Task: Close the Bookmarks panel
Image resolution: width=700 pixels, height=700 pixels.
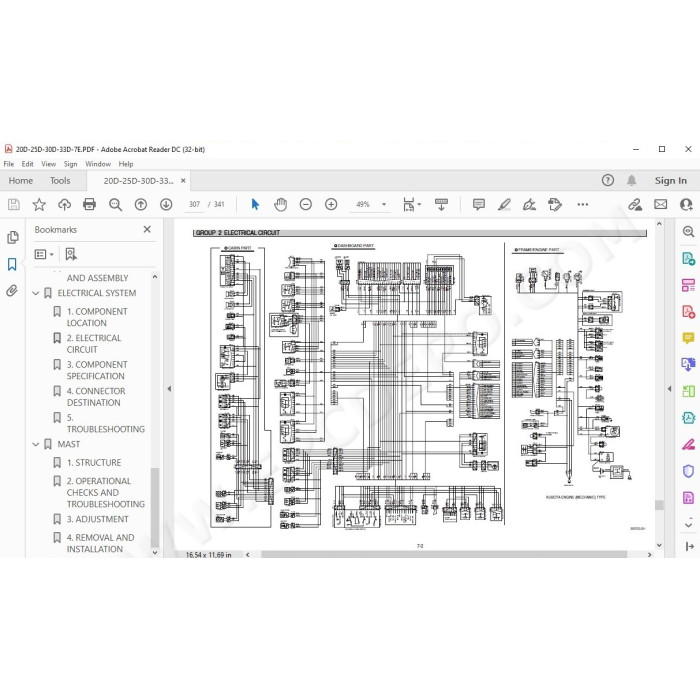Action: point(147,229)
